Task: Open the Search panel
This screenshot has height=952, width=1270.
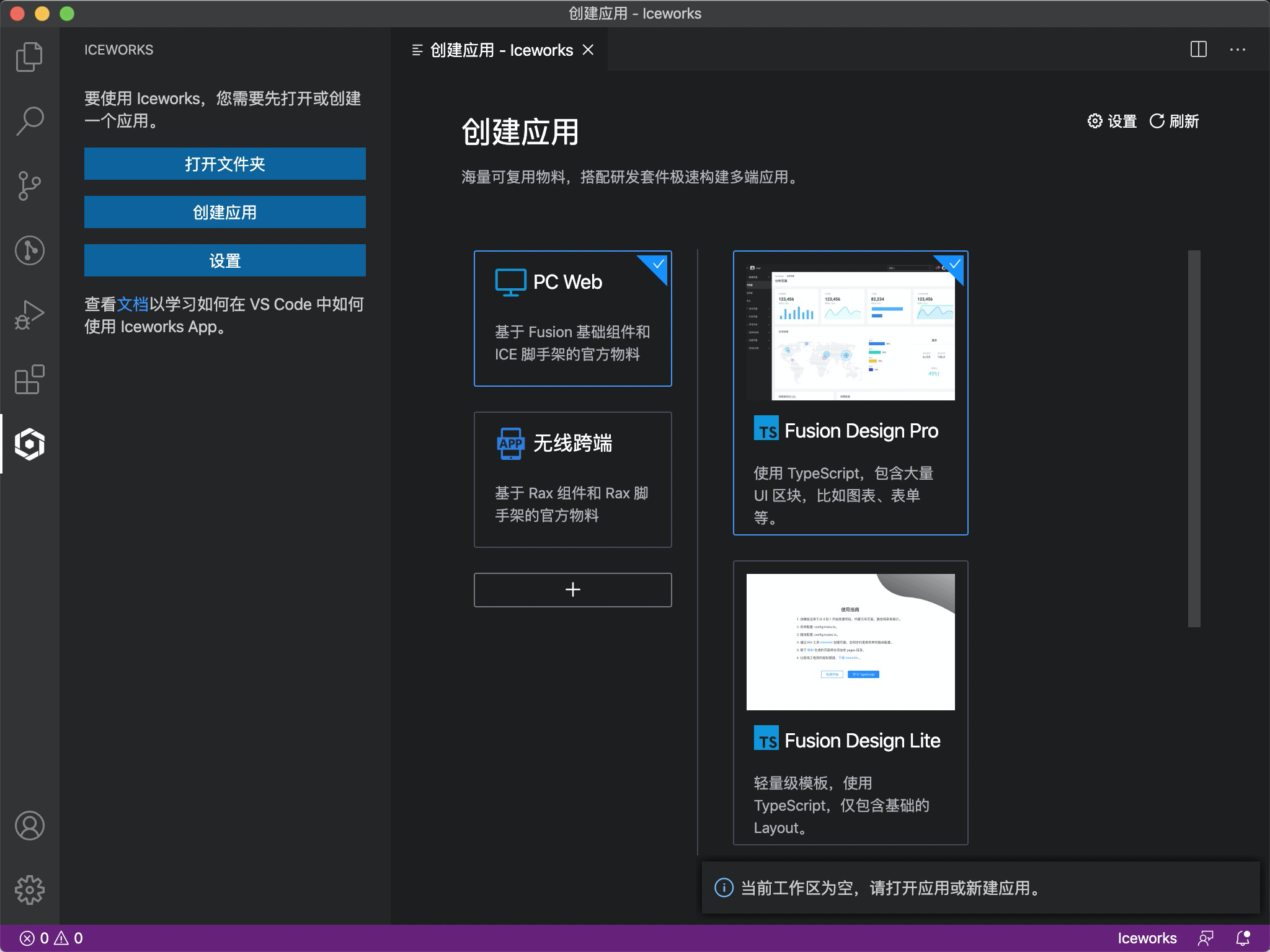Action: [29, 121]
